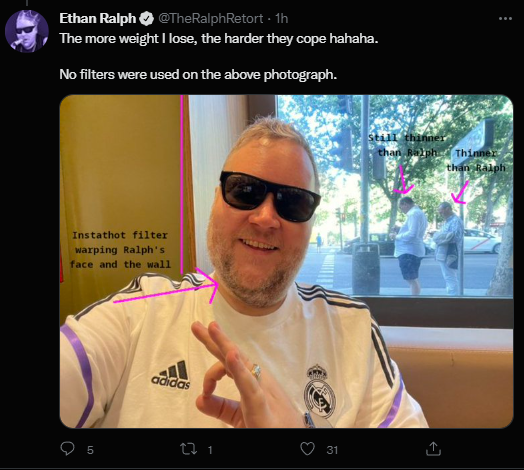Viewport: 524px width, 470px height.
Task: Click the verified checkmark badge
Action: tap(146, 19)
